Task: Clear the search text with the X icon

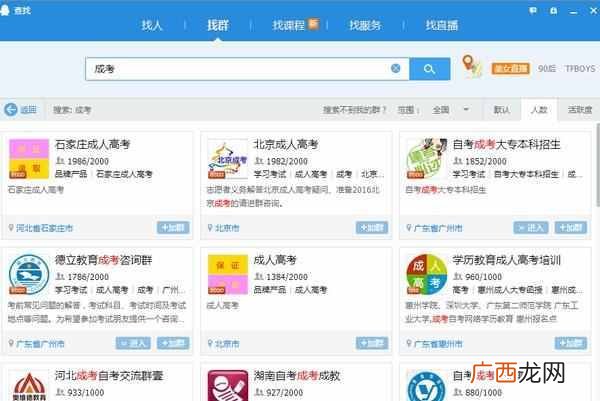Action: (x=396, y=68)
